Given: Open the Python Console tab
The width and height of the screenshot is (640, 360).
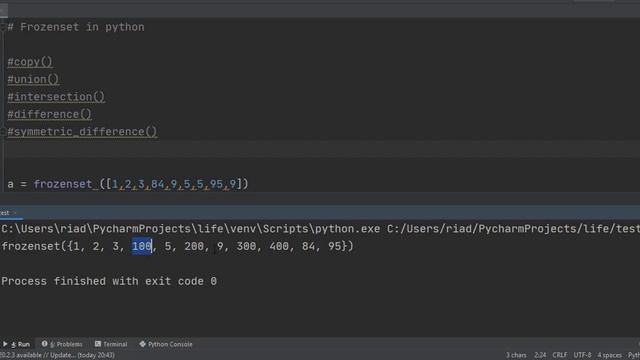Looking at the screenshot, I should 166,344.
